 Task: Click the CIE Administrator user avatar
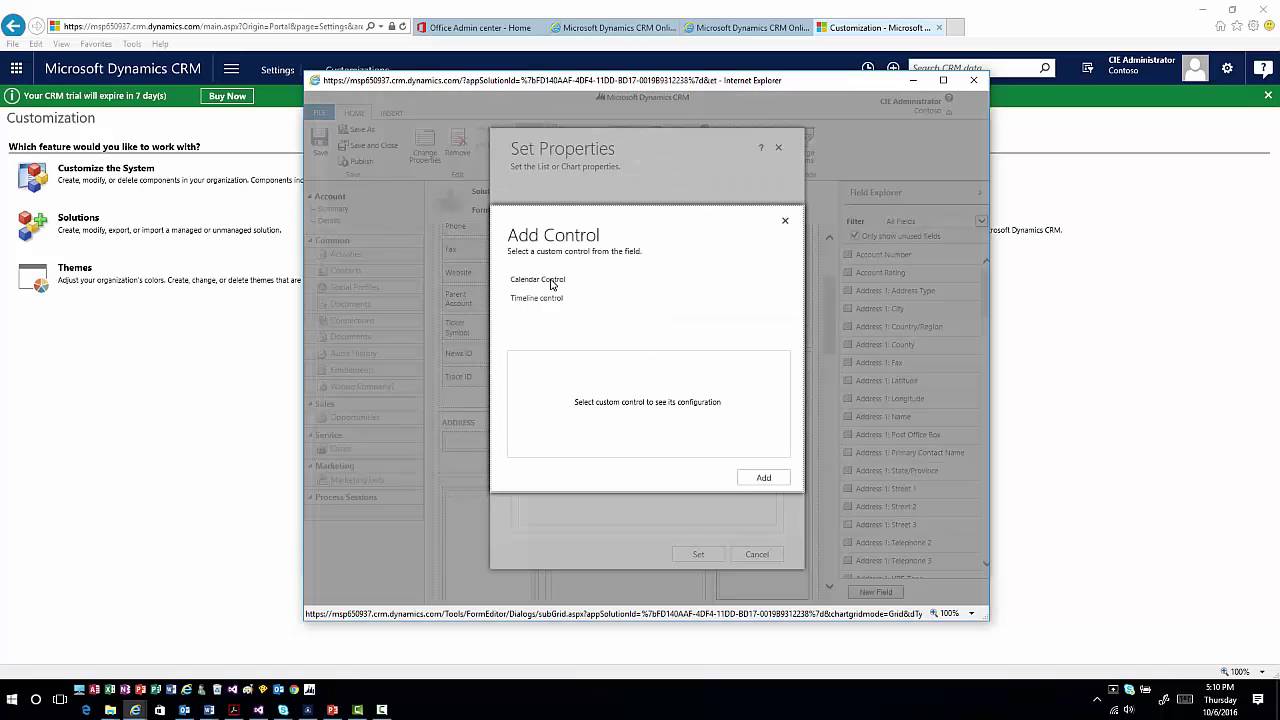[1195, 68]
